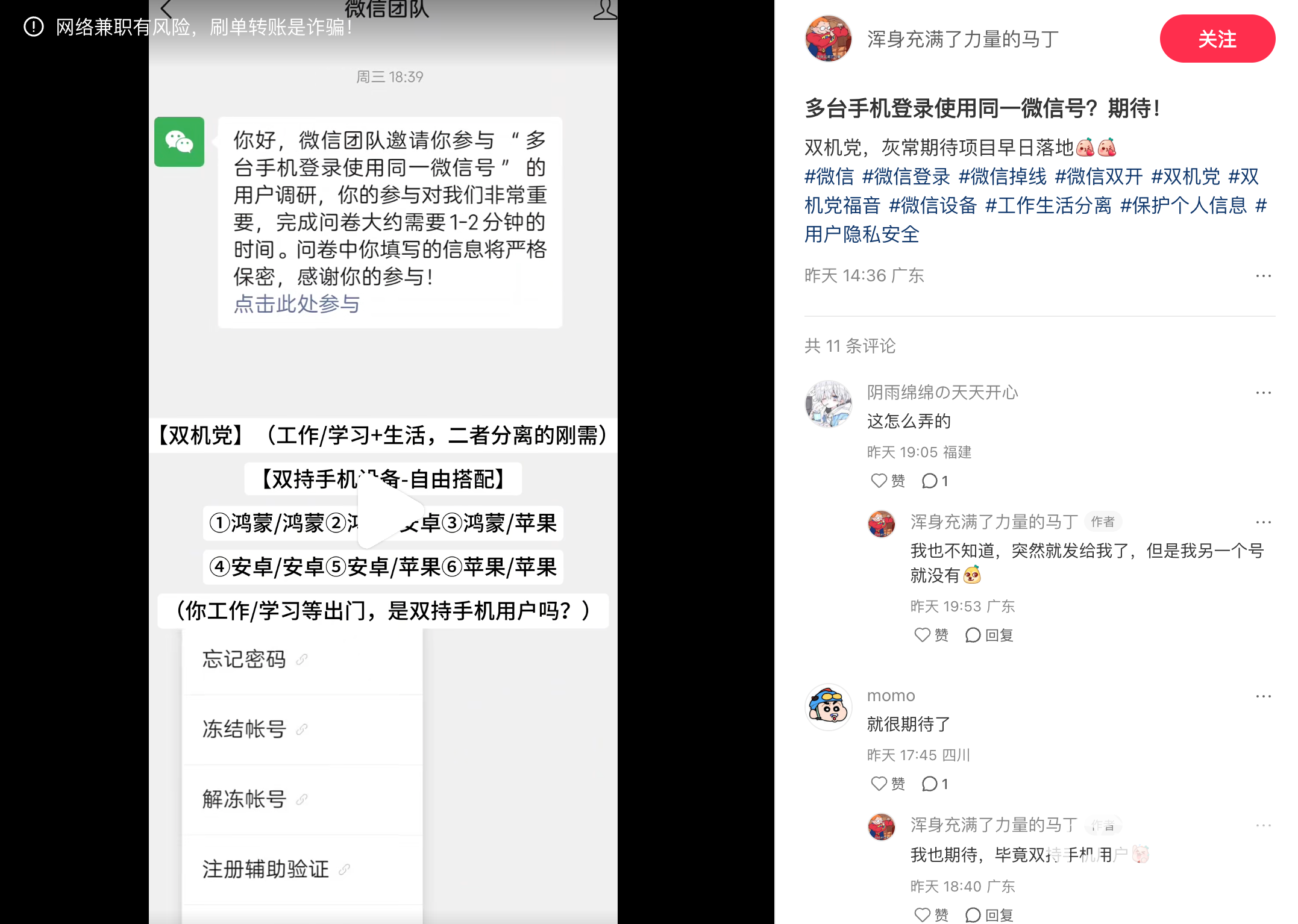Click the momo username
This screenshot has height=924, width=1298.
[891, 696]
